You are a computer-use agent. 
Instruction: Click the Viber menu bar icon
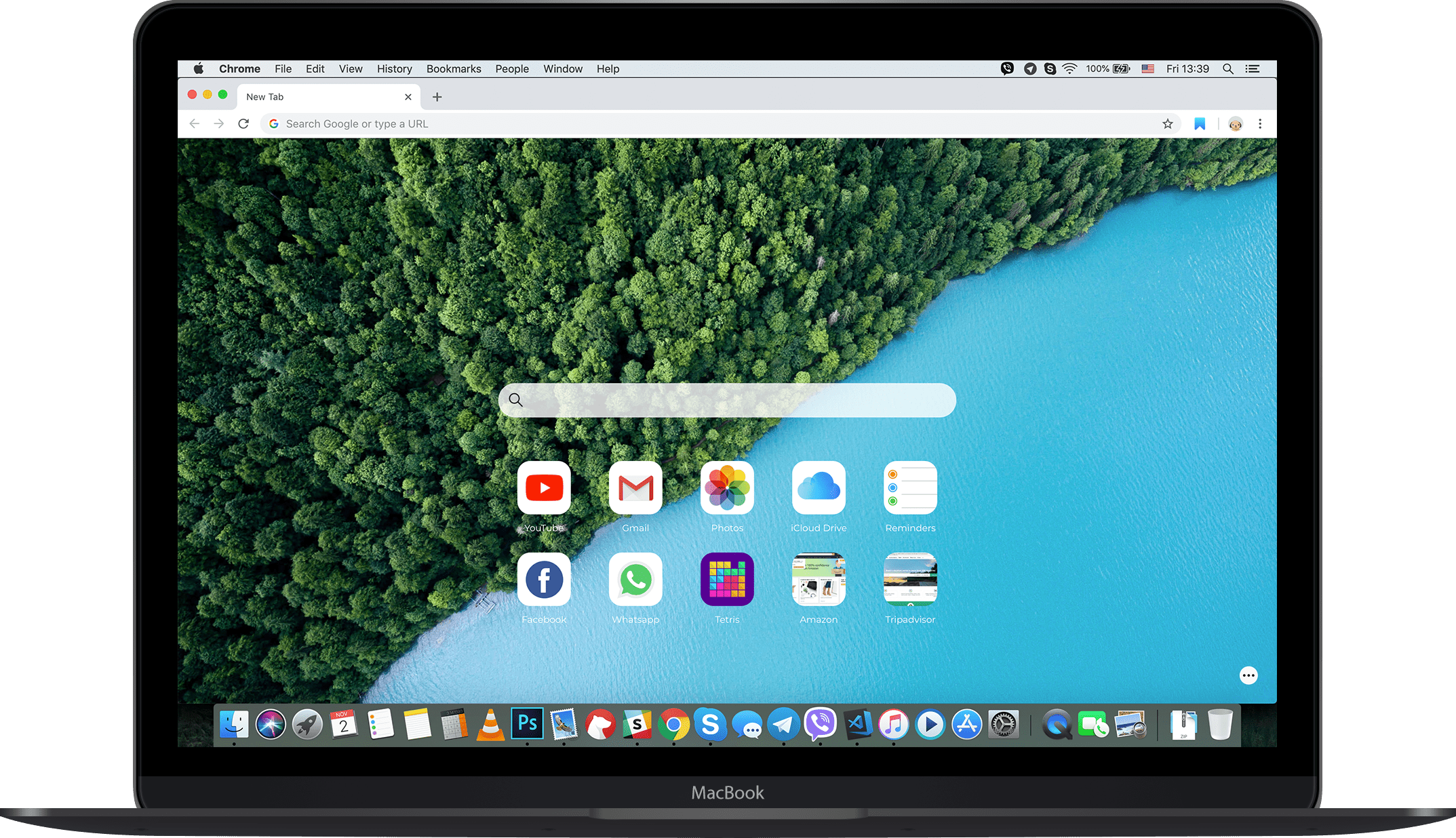click(1007, 68)
